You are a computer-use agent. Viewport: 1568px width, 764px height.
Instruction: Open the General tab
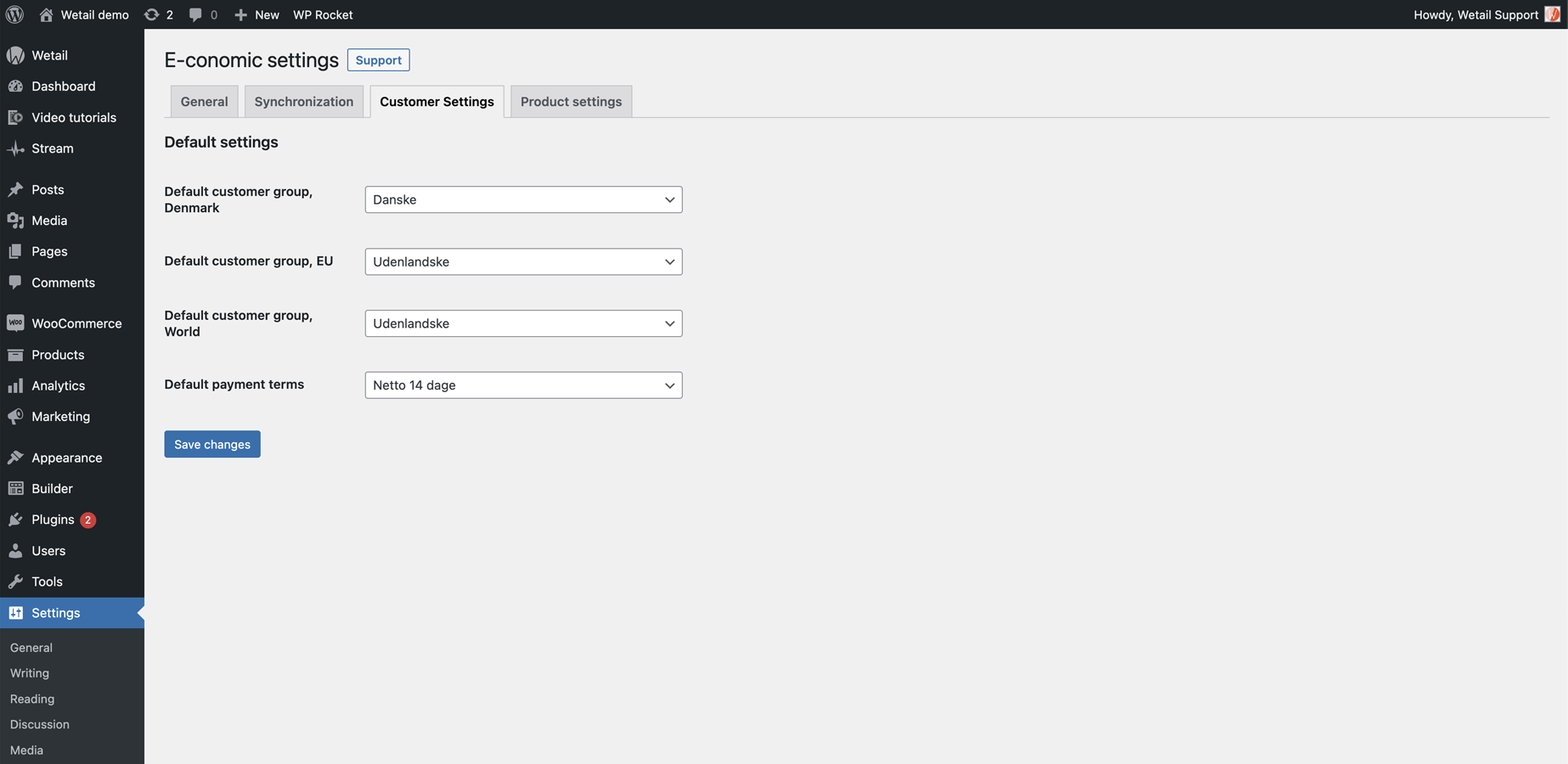tap(204, 102)
